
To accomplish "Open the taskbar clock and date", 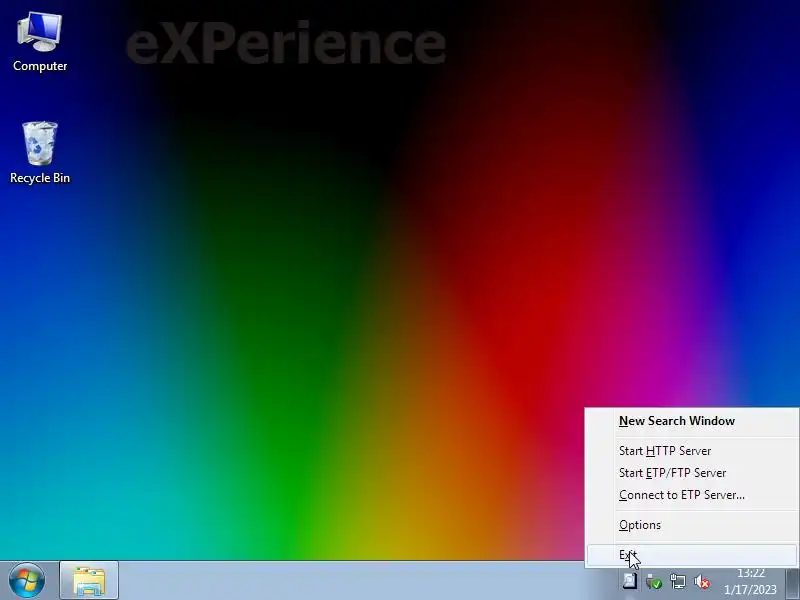I will pos(750,581).
